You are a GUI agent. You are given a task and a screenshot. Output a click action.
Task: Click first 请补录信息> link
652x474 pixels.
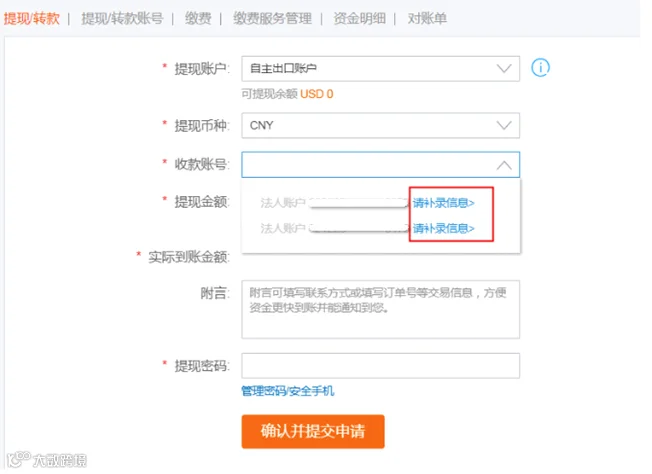[x=443, y=203]
